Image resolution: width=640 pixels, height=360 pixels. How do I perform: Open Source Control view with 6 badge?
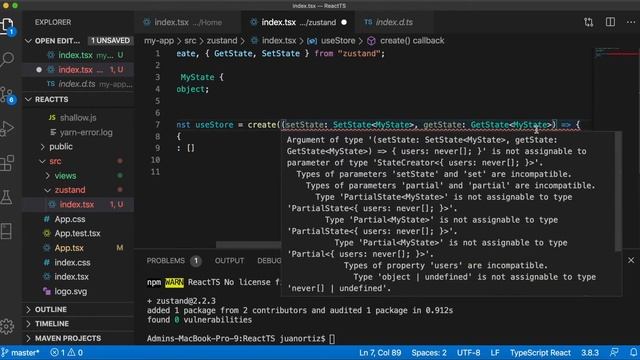[8, 95]
